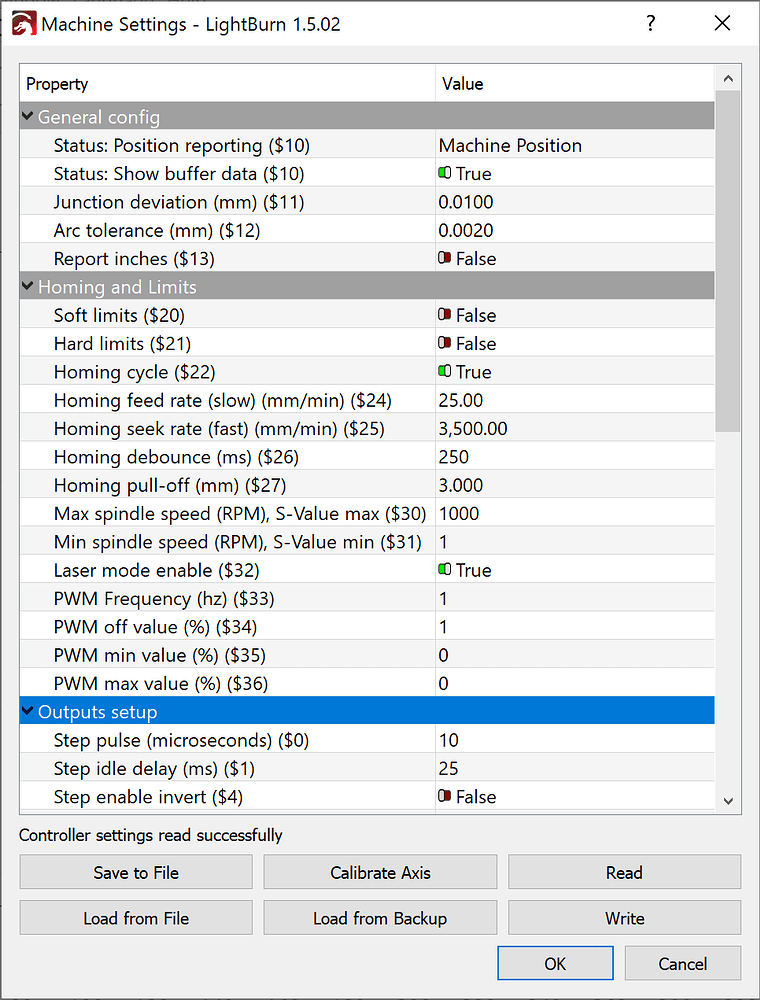Toggle Laser mode enable ($32) switch

point(444,569)
